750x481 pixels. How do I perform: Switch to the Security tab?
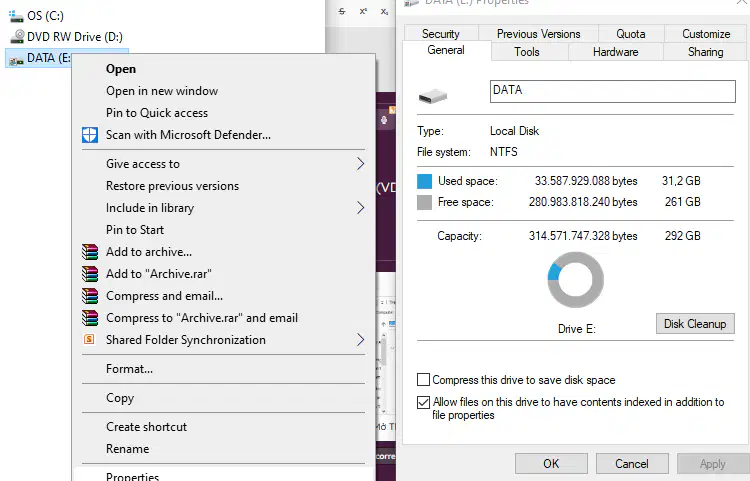tap(441, 33)
